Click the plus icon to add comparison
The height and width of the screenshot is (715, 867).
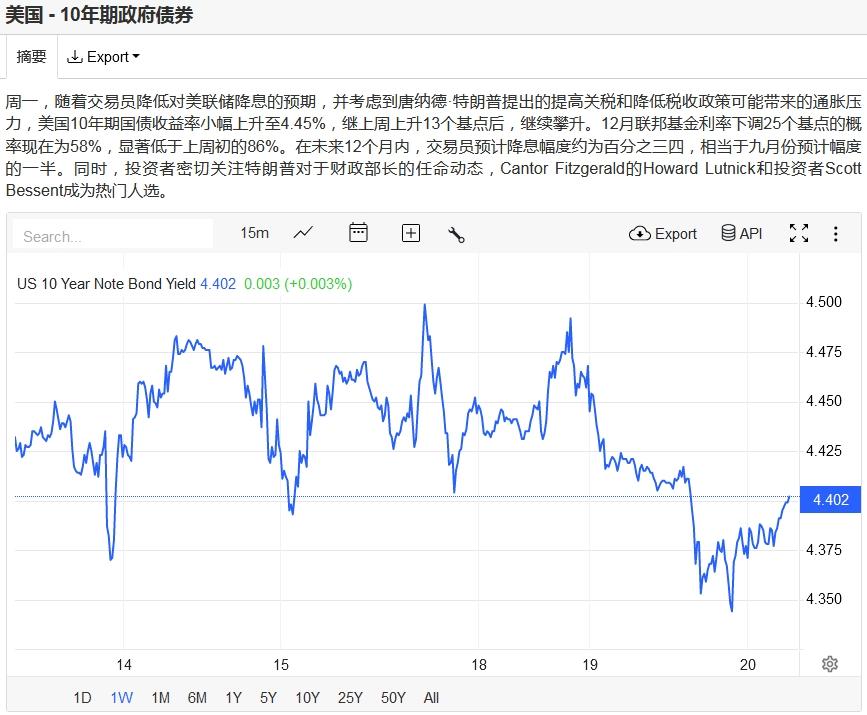click(411, 233)
